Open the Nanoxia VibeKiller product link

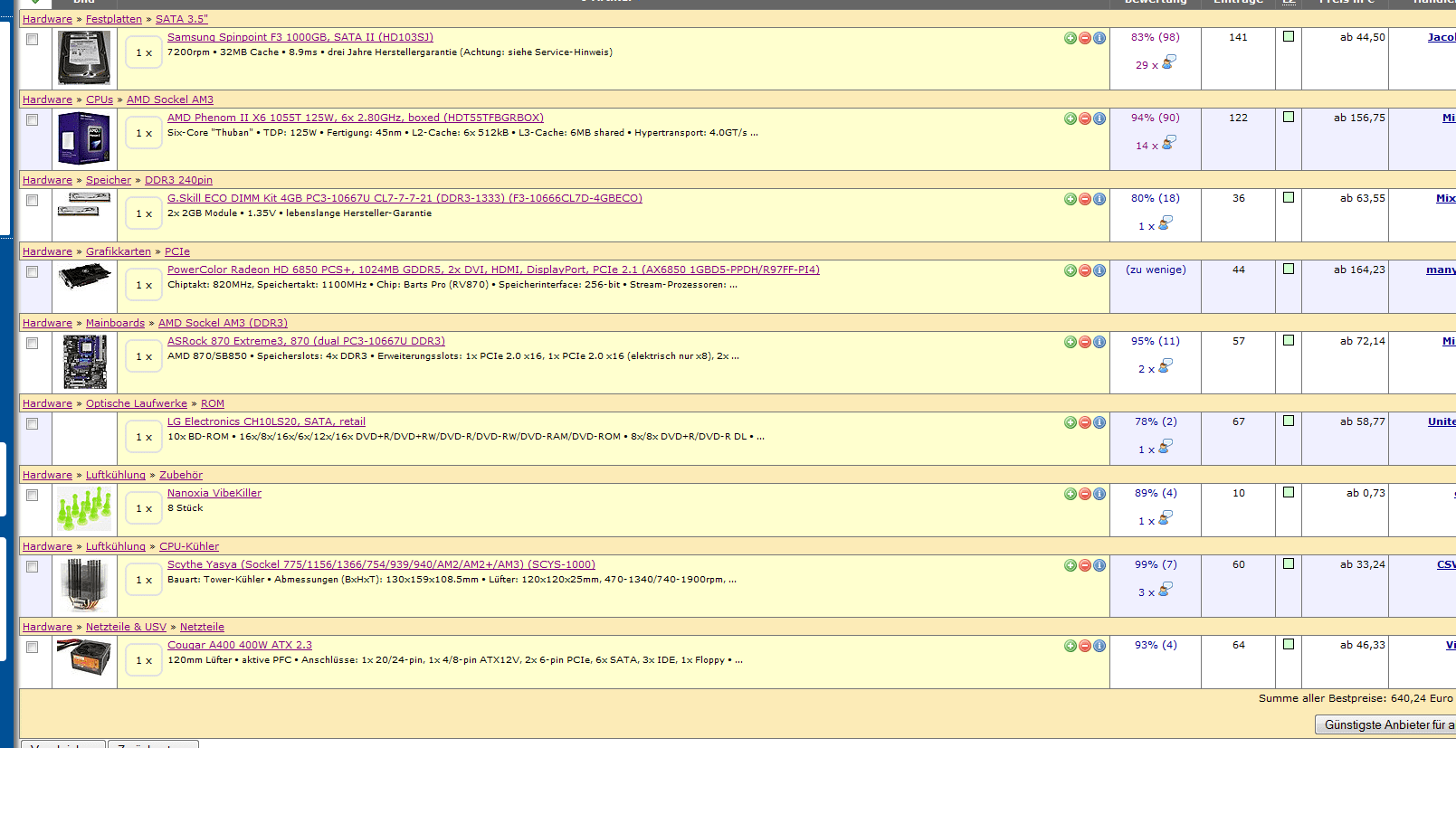pos(214,494)
